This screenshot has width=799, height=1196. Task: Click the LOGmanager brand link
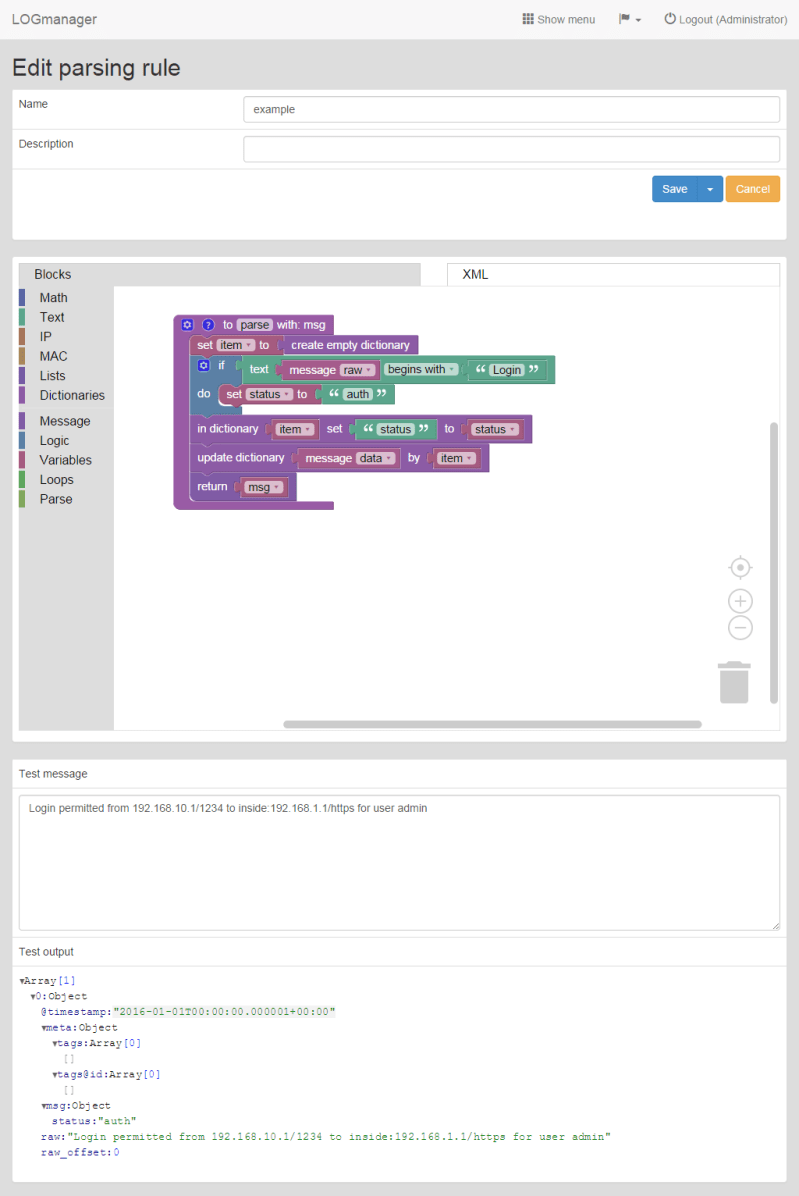tap(54, 19)
